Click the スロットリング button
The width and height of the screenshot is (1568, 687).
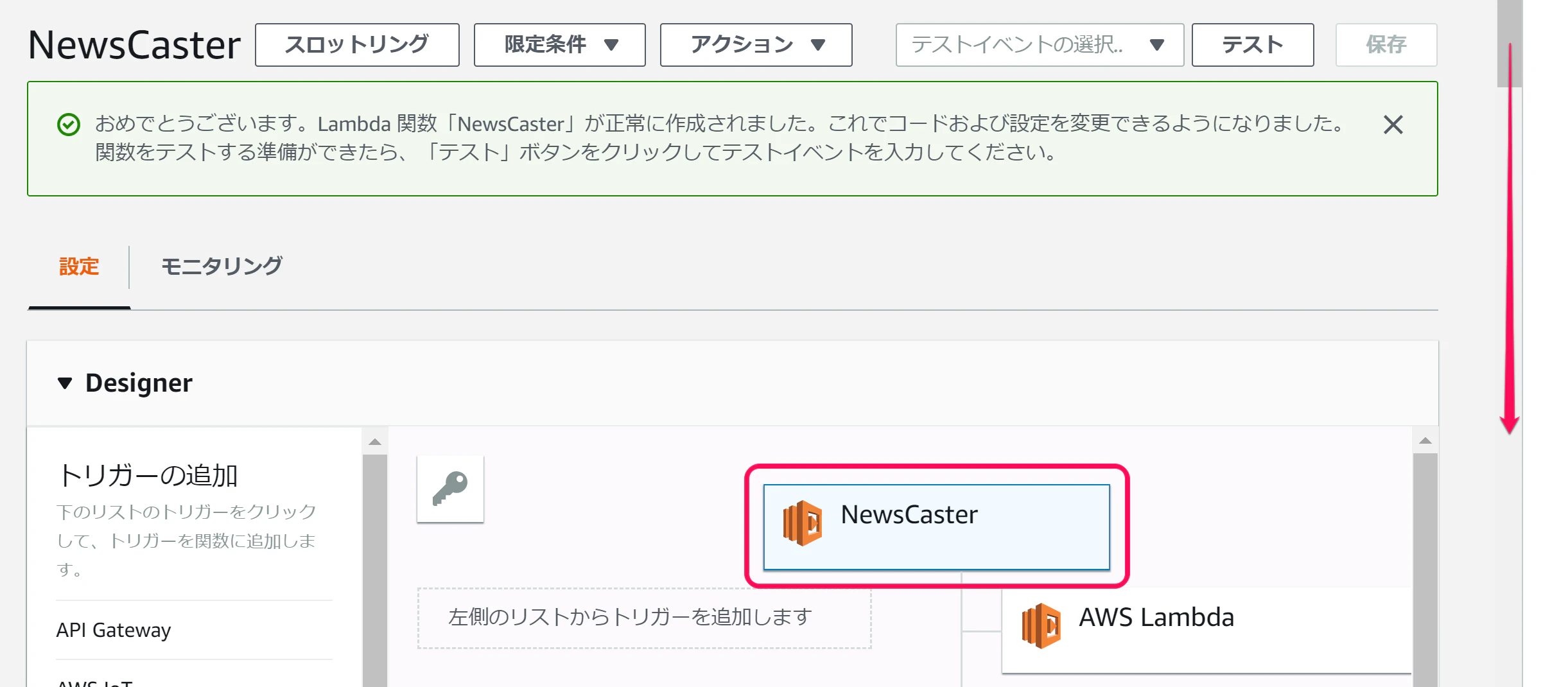357,45
